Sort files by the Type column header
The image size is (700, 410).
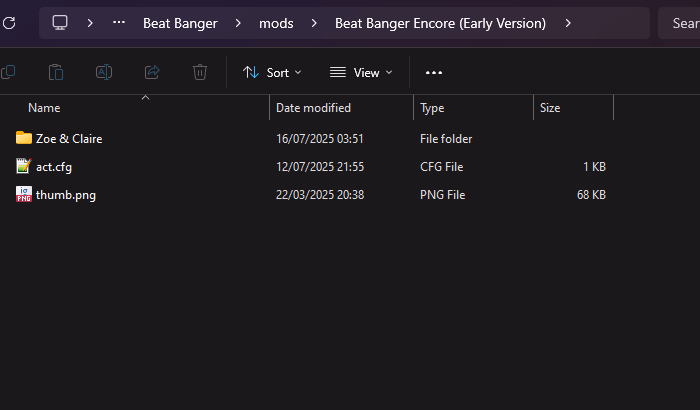(x=432, y=107)
